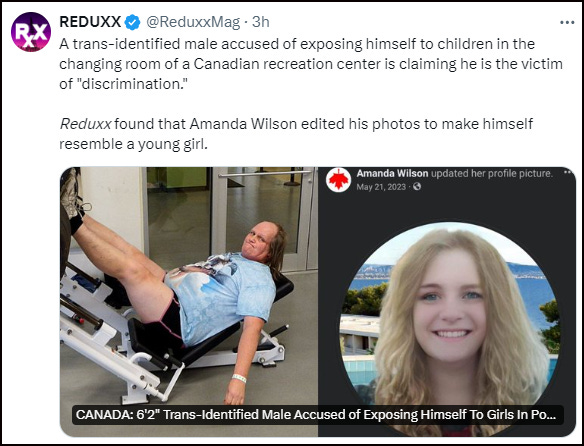Click the "updated her profile picture" text

[492, 173]
